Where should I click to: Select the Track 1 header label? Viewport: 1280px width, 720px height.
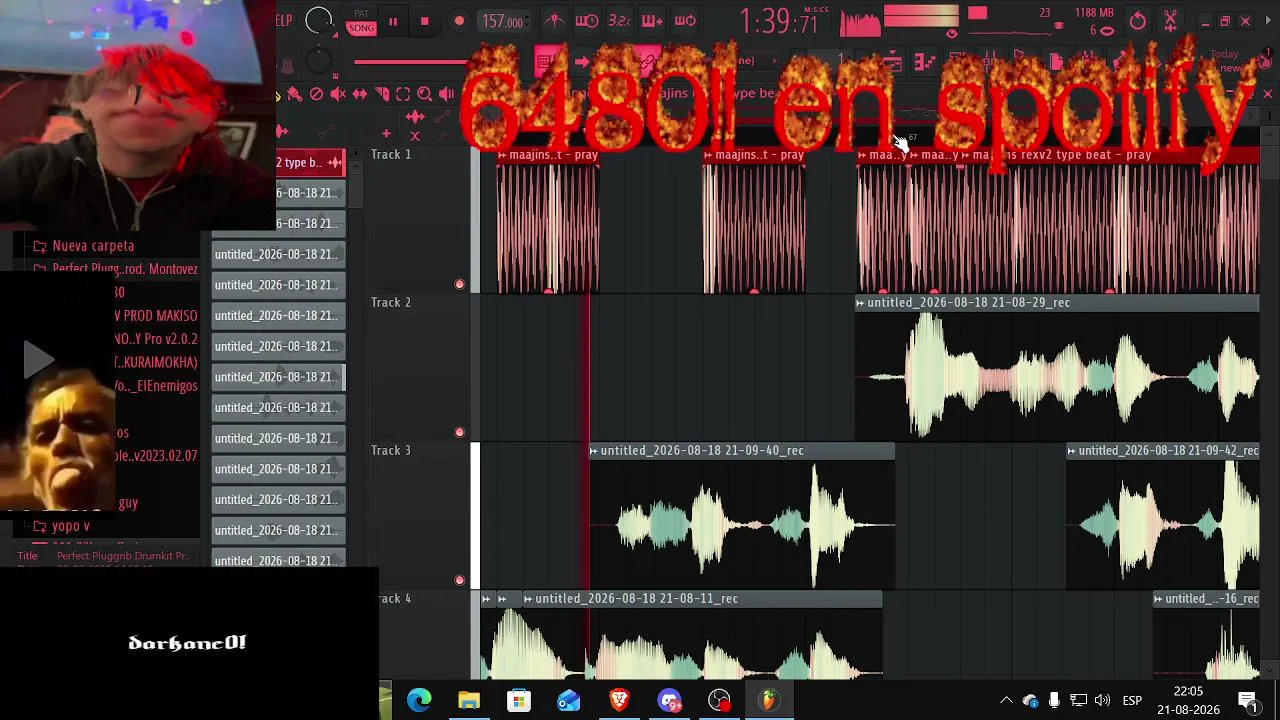[x=391, y=155]
